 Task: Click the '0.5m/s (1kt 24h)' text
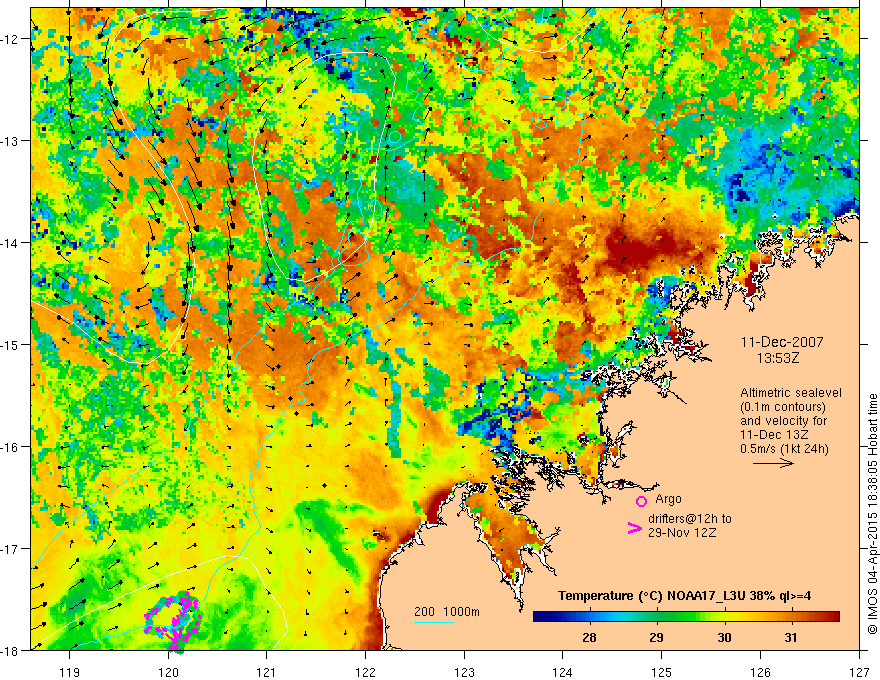(x=785, y=448)
